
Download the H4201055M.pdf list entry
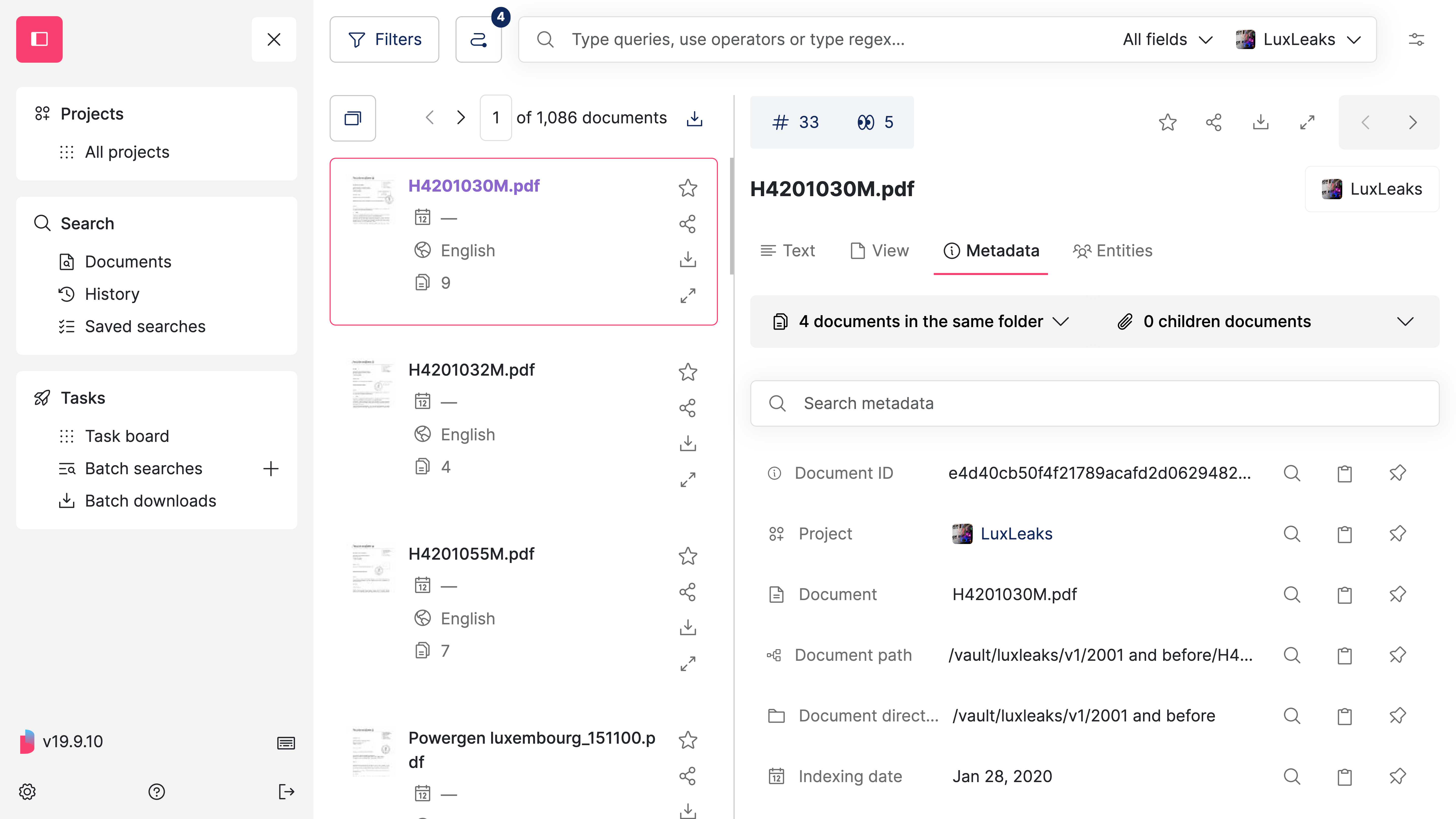(x=687, y=627)
